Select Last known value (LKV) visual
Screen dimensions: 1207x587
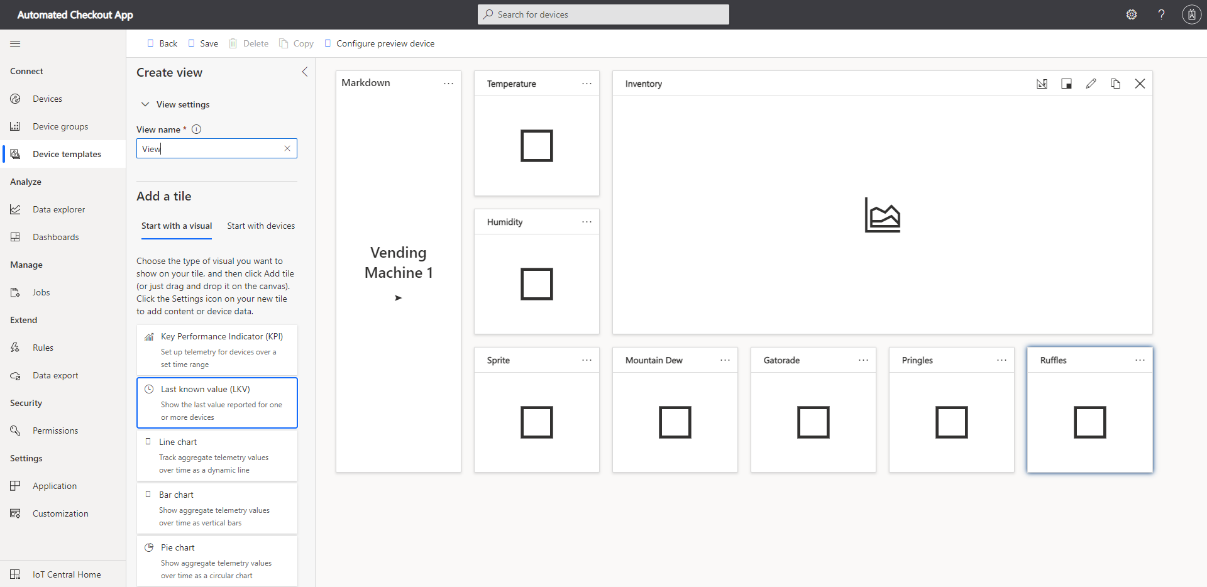[217, 403]
